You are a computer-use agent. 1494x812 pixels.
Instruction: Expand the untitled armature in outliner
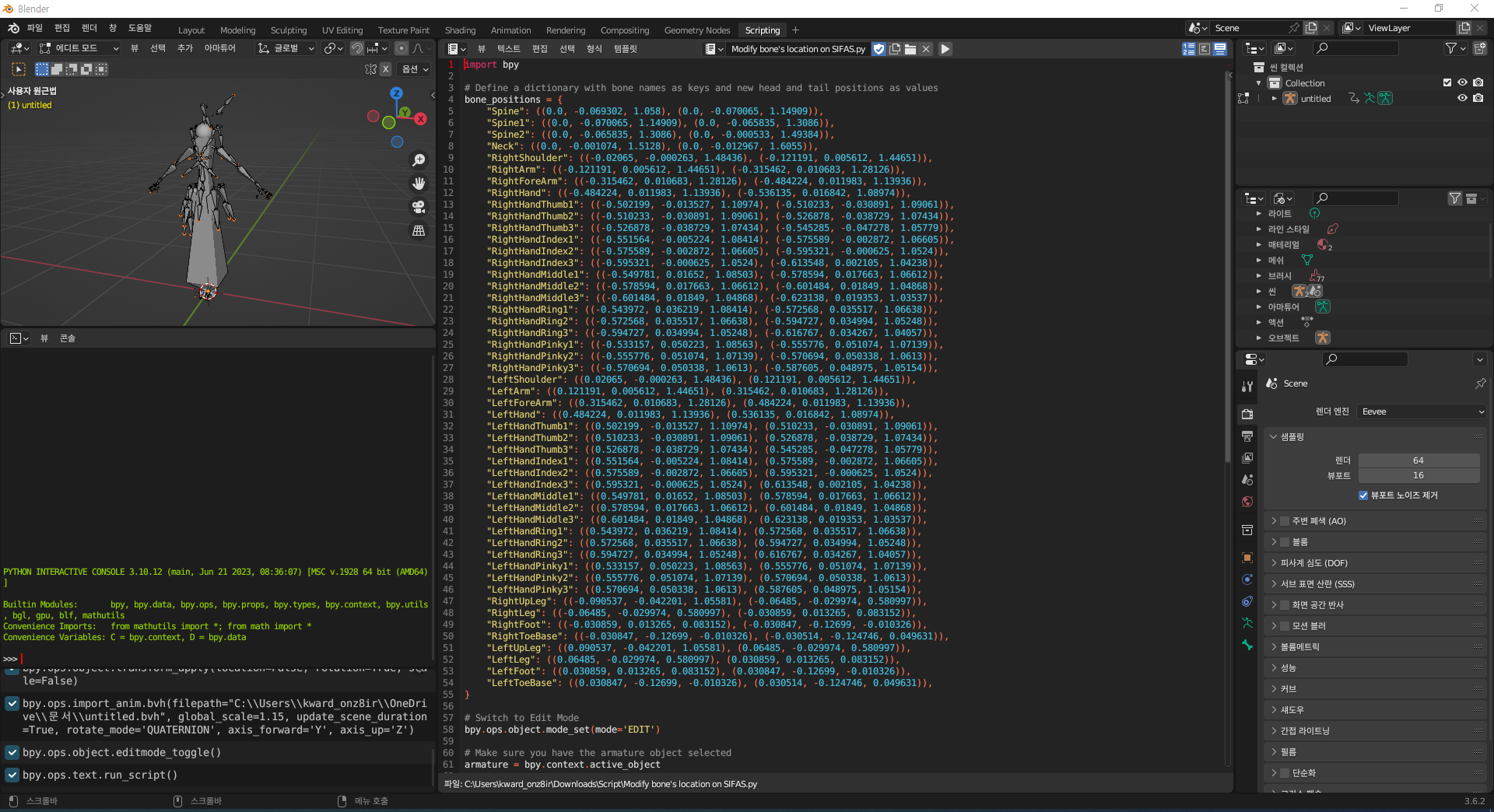click(1274, 99)
